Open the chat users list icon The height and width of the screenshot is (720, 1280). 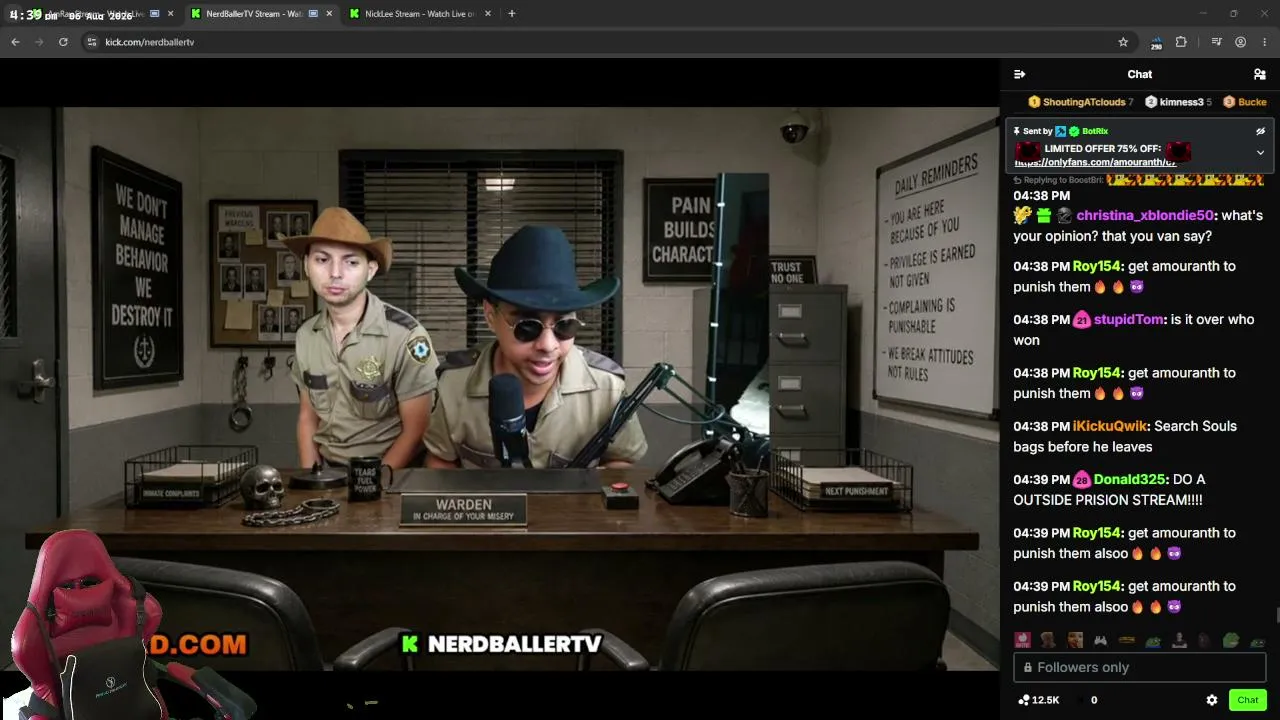(x=1260, y=74)
